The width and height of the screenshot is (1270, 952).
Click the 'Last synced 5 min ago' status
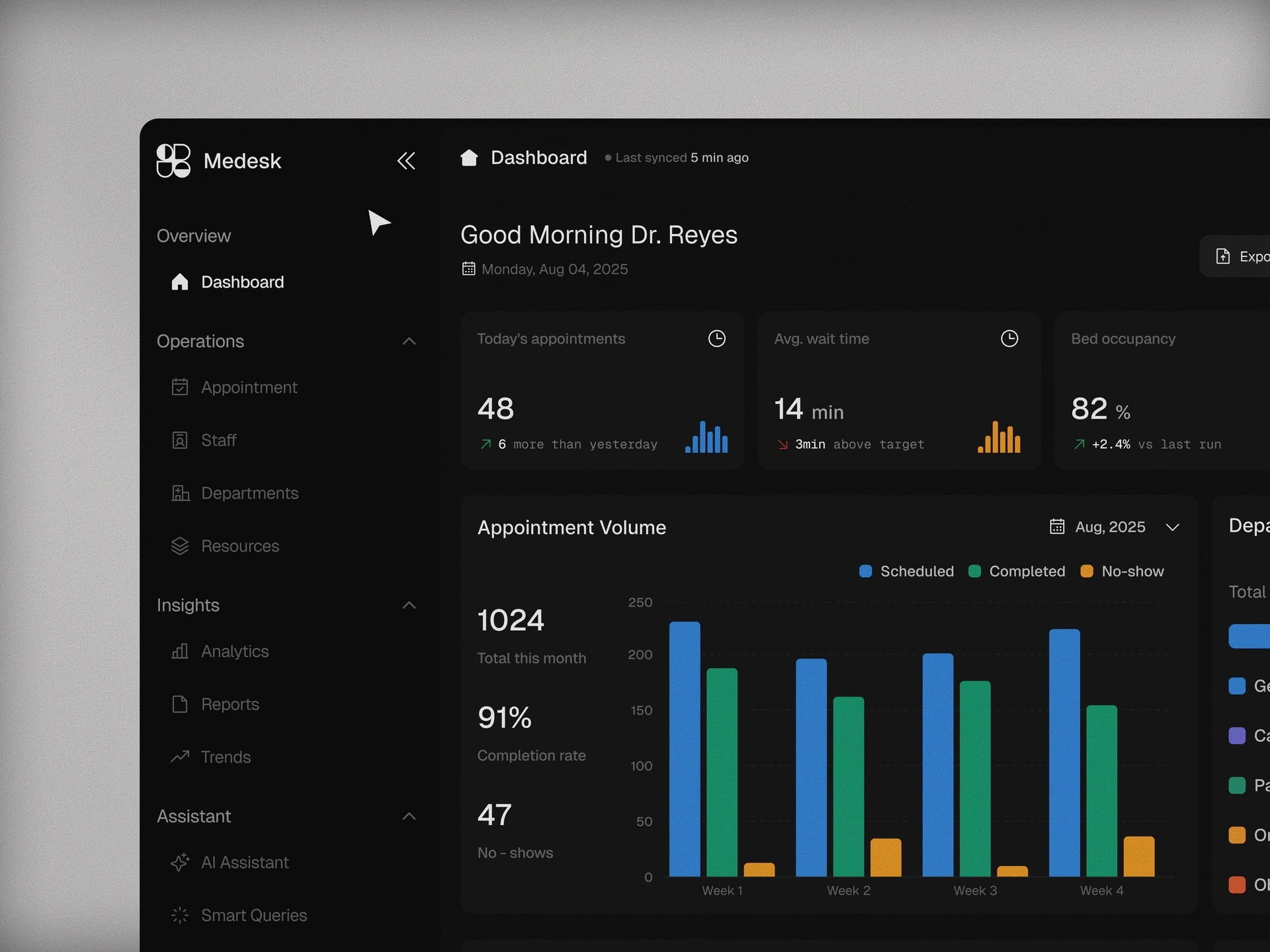677,157
